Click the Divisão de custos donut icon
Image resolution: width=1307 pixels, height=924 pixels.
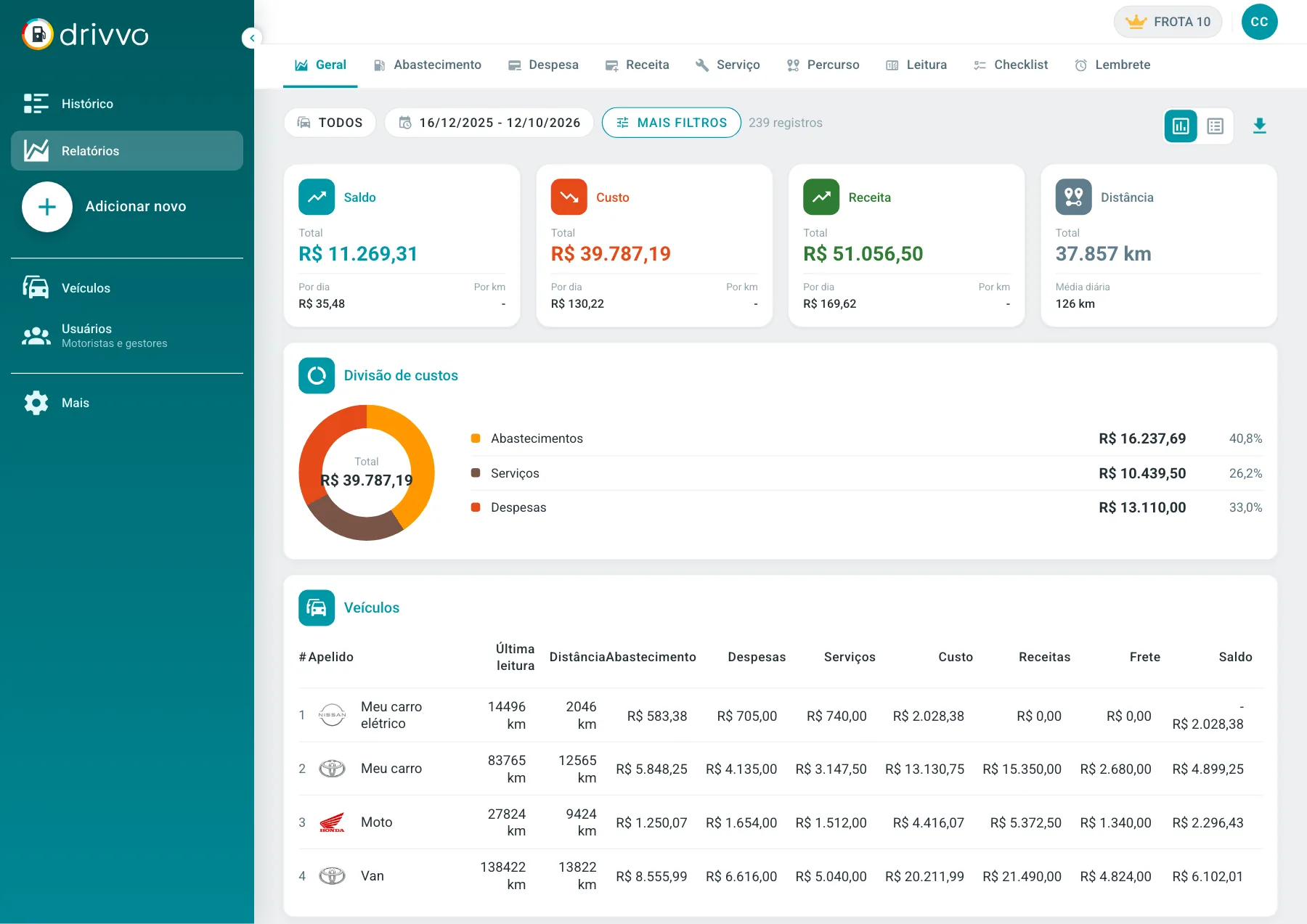[x=317, y=375]
